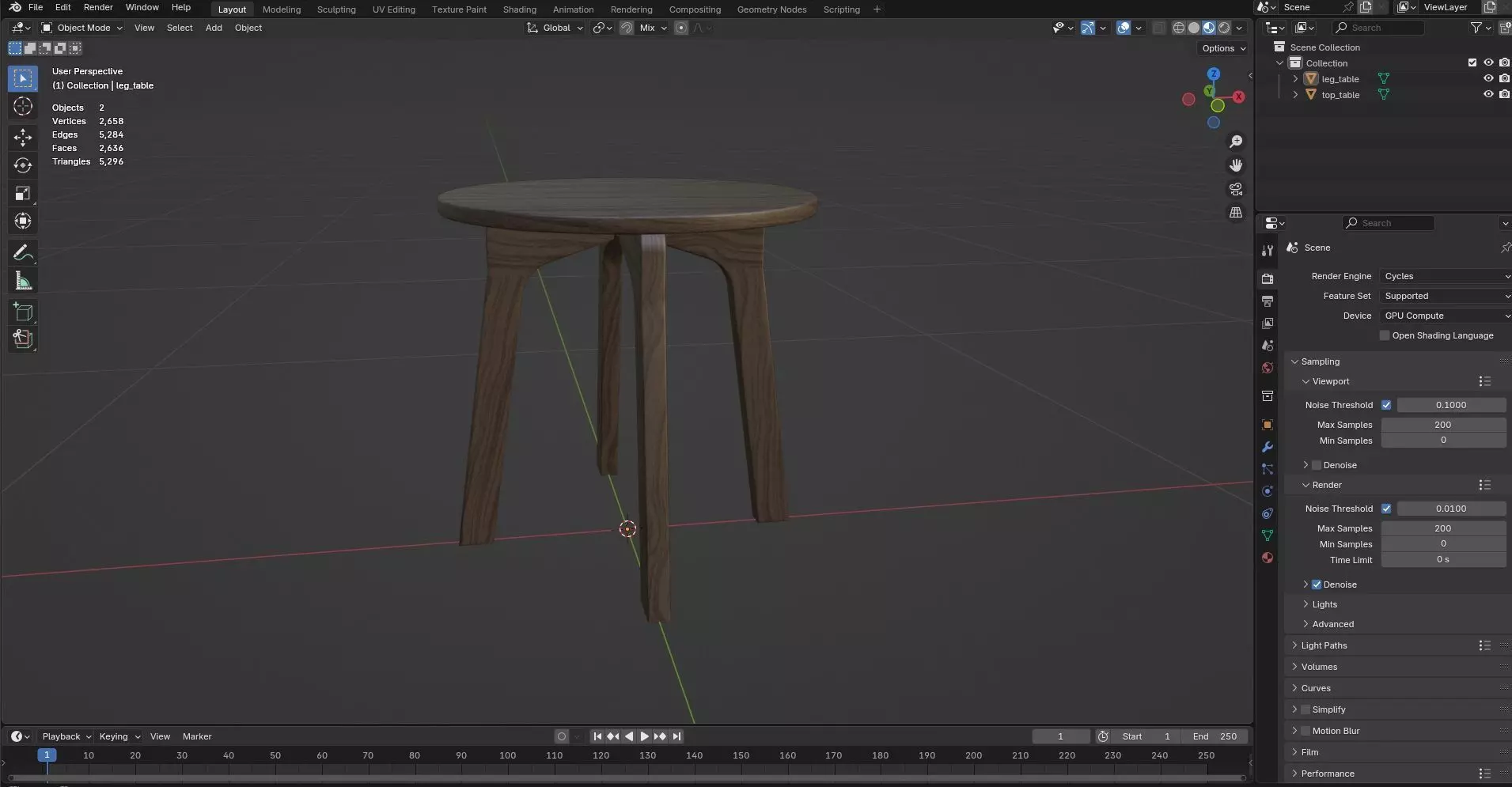This screenshot has width=1512, height=787.
Task: Open Device dropdown GPU Compute
Action: pos(1445,316)
